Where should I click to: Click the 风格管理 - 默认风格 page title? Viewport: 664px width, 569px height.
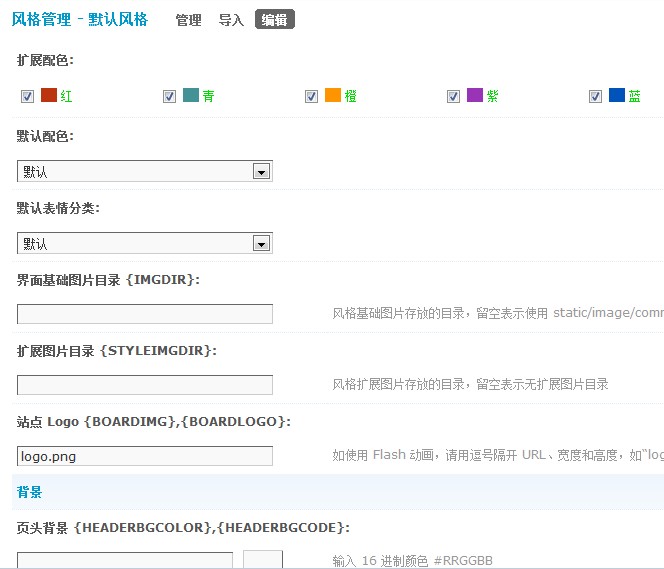[x=80, y=19]
